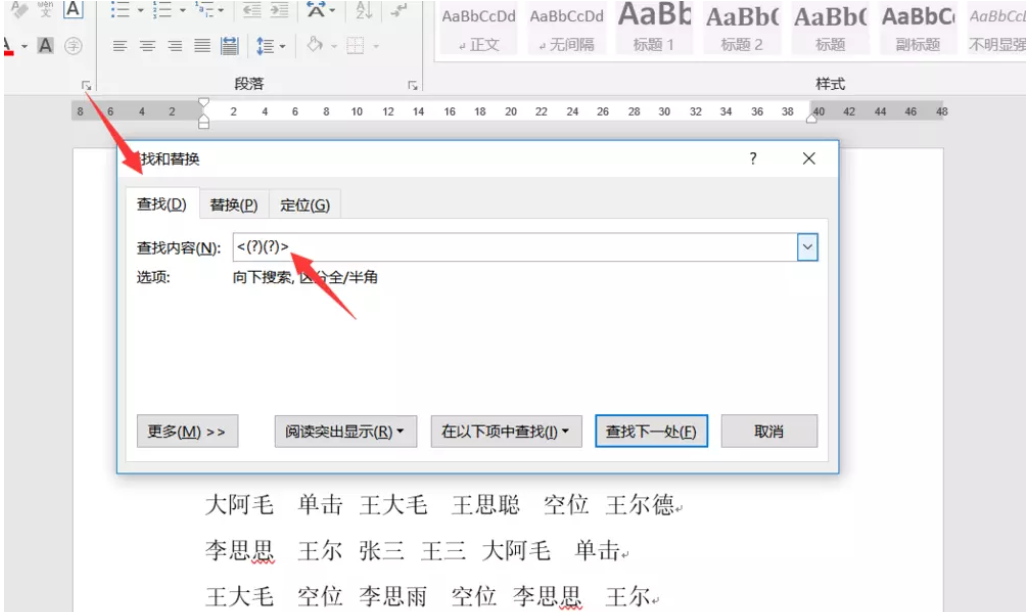Click the align left icon

coord(119,46)
